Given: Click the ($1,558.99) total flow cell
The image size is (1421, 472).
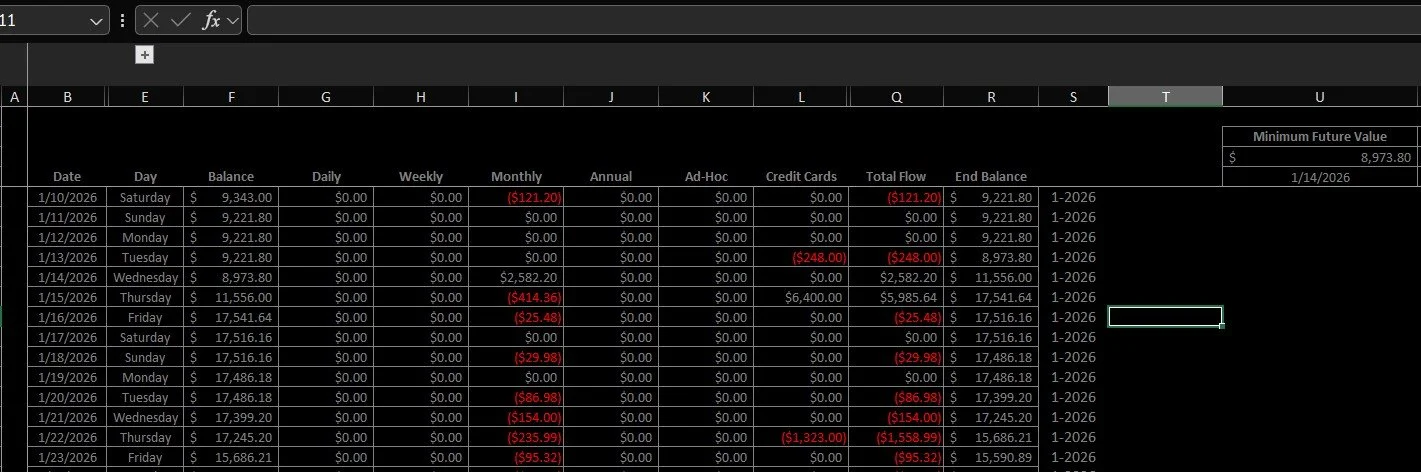Looking at the screenshot, I should click(896, 437).
